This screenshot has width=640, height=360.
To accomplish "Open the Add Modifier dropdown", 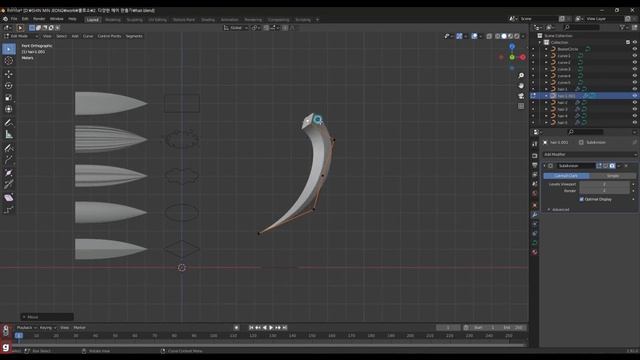I will pyautogui.click(x=589, y=154).
